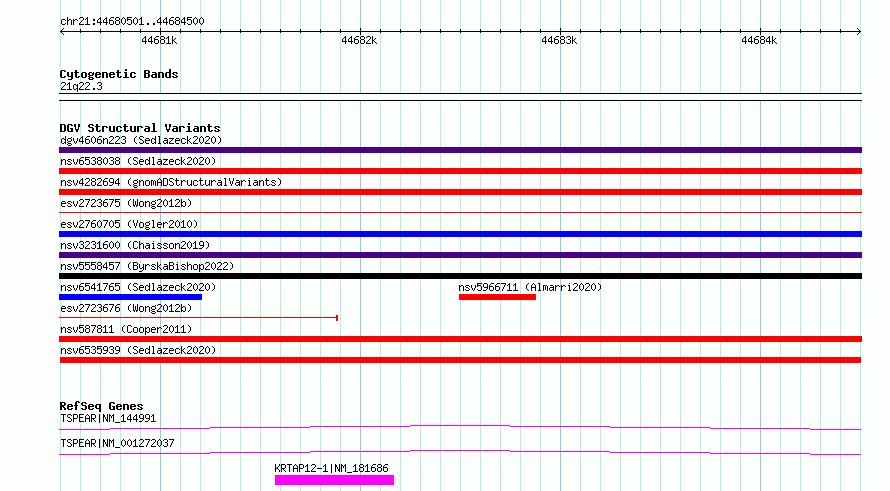Click the 21q22.3 cytogenetic band bar
The height and width of the screenshot is (491, 890).
pyautogui.click(x=460, y=97)
